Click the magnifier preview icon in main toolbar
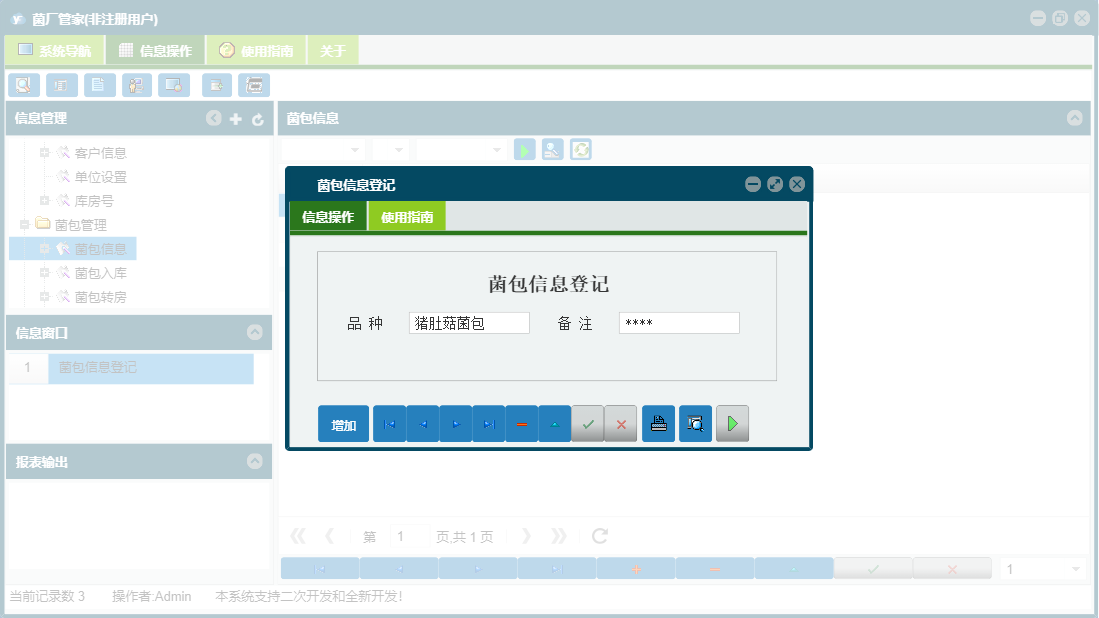Screen dimensions: 1099x618 [22, 85]
